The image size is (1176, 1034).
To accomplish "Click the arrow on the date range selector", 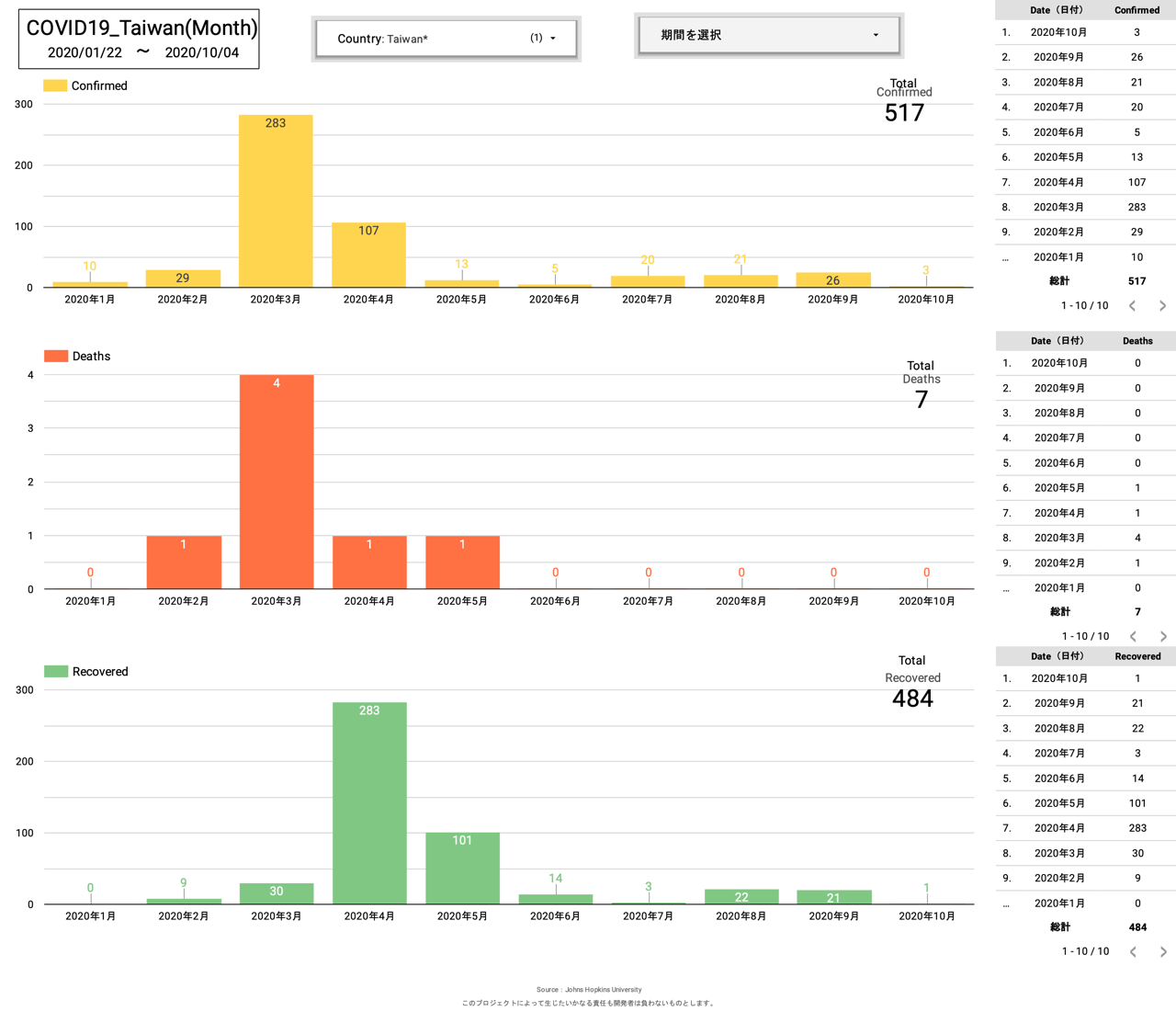I will coord(875,36).
